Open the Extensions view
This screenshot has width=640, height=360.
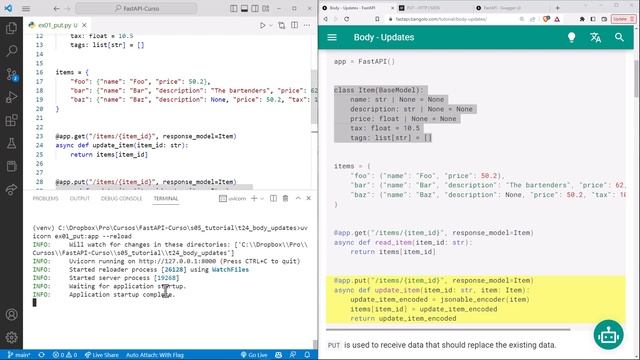pyautogui.click(x=11, y=120)
